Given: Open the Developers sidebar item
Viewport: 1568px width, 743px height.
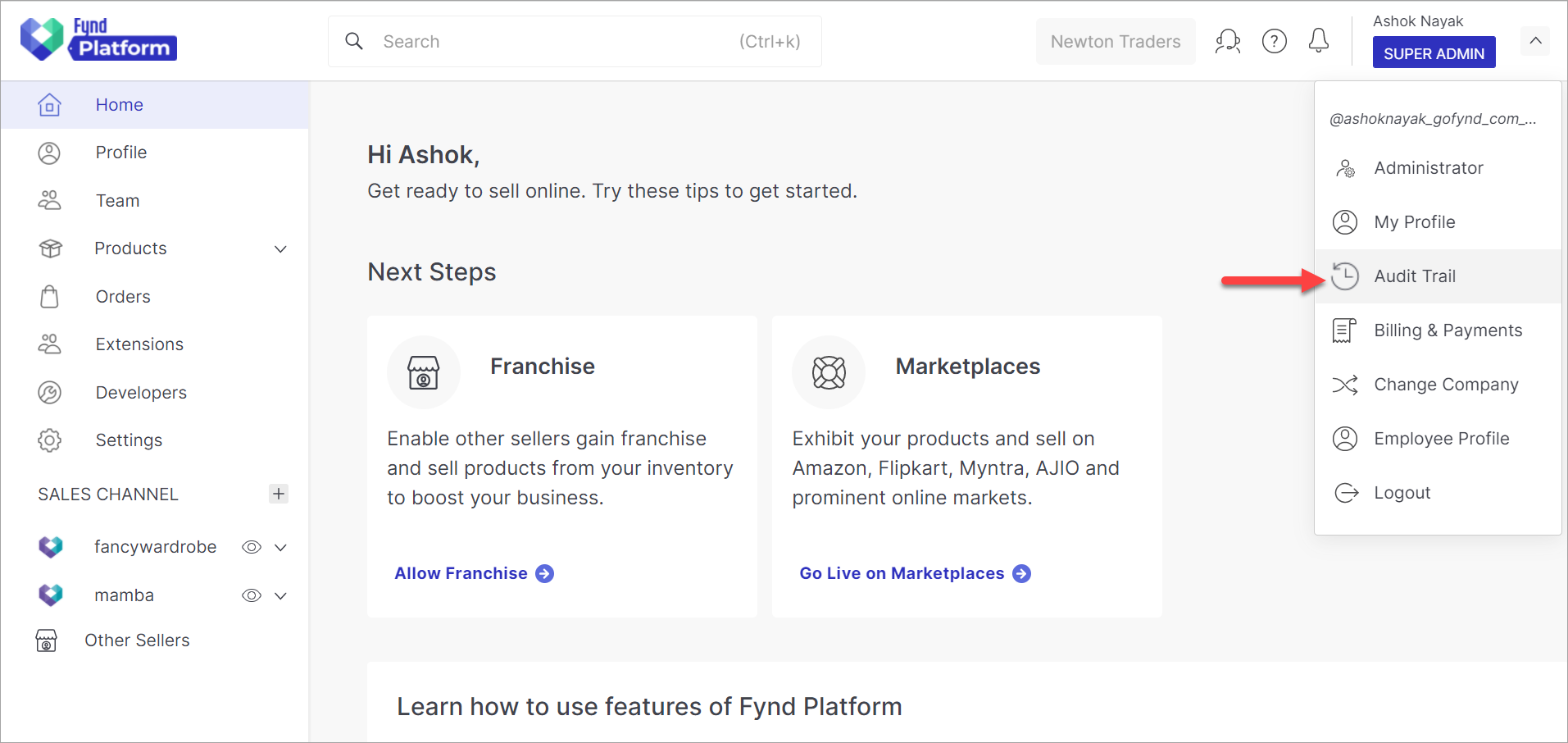Looking at the screenshot, I should [155, 393].
